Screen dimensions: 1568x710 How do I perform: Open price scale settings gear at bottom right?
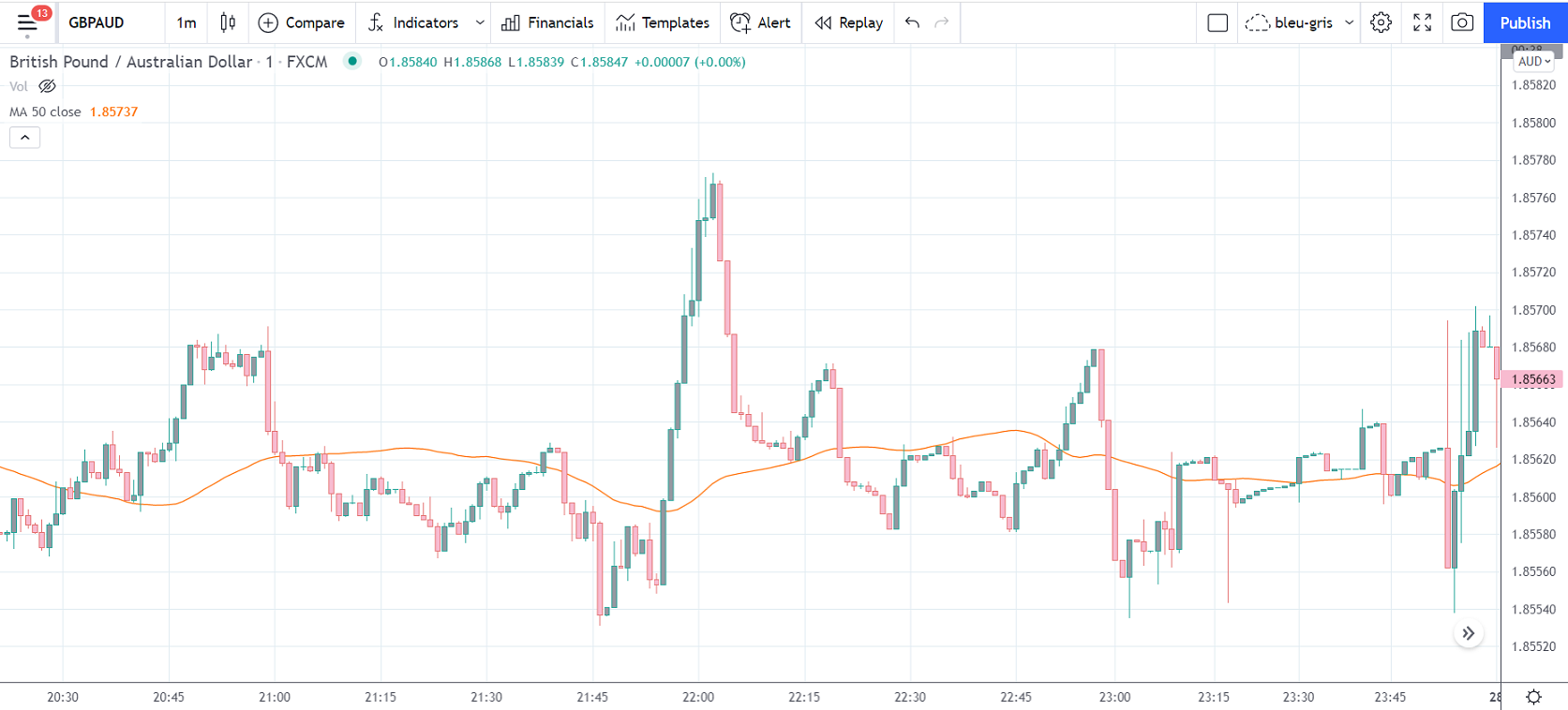coord(1533,697)
